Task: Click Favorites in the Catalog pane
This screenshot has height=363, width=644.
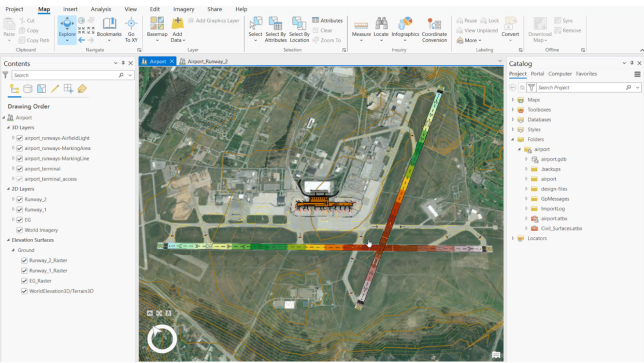Action: point(586,74)
